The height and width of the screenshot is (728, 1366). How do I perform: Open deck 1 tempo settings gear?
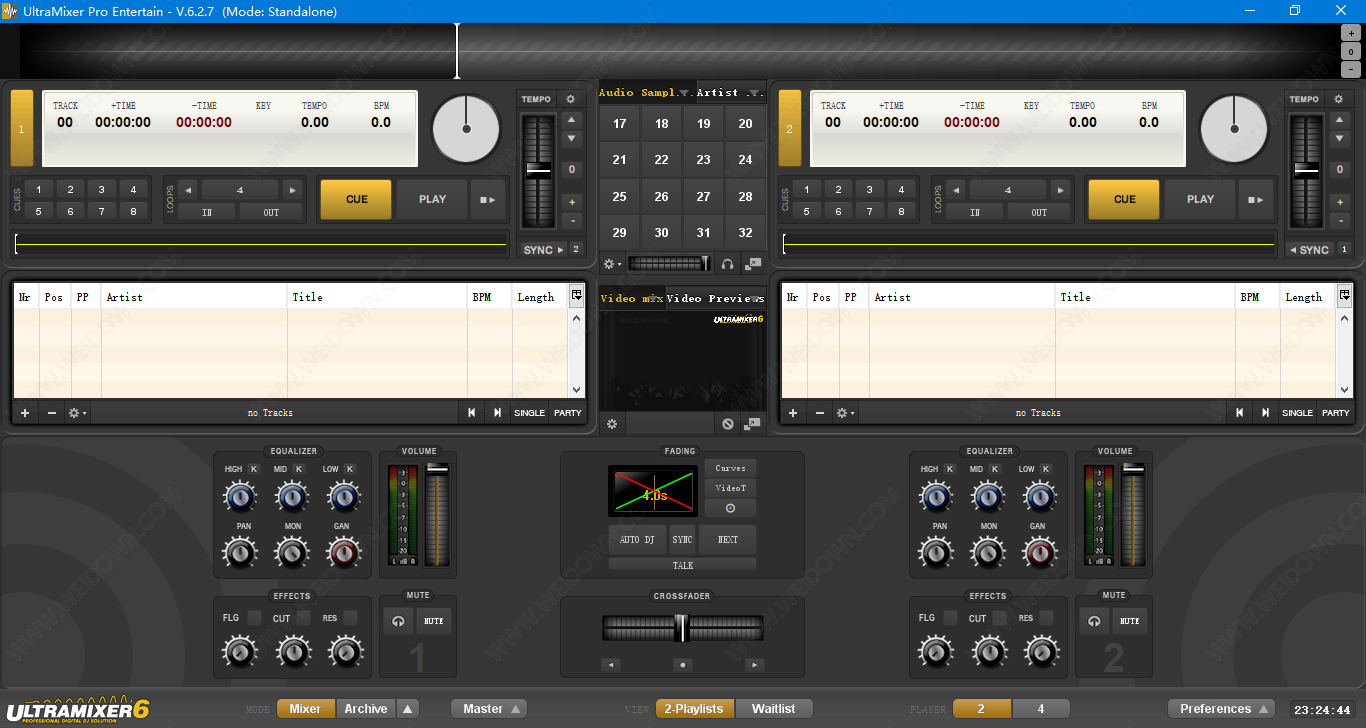(x=571, y=99)
